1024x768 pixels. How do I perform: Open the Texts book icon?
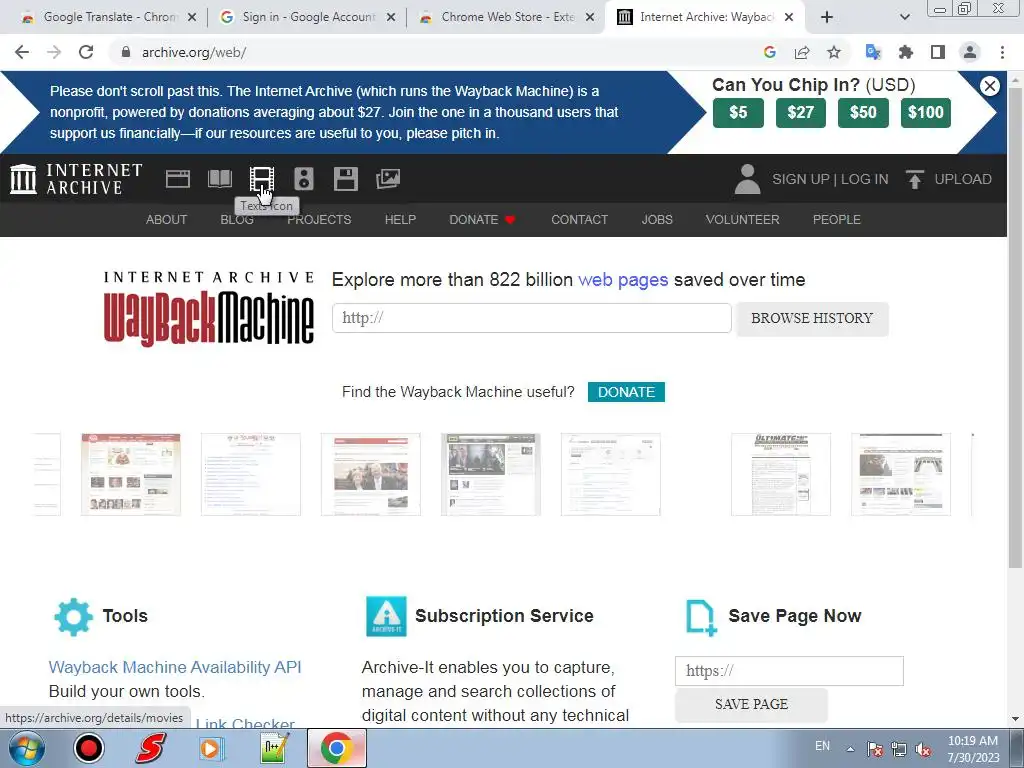(x=219, y=179)
